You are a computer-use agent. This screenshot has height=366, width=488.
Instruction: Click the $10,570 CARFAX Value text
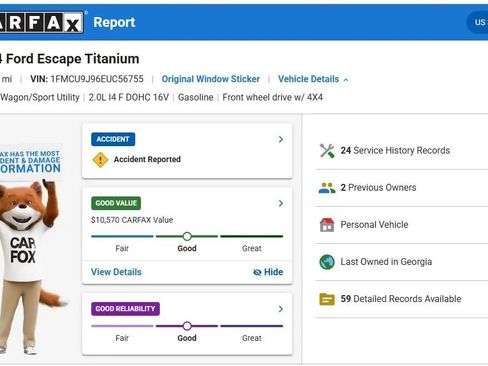point(132,220)
